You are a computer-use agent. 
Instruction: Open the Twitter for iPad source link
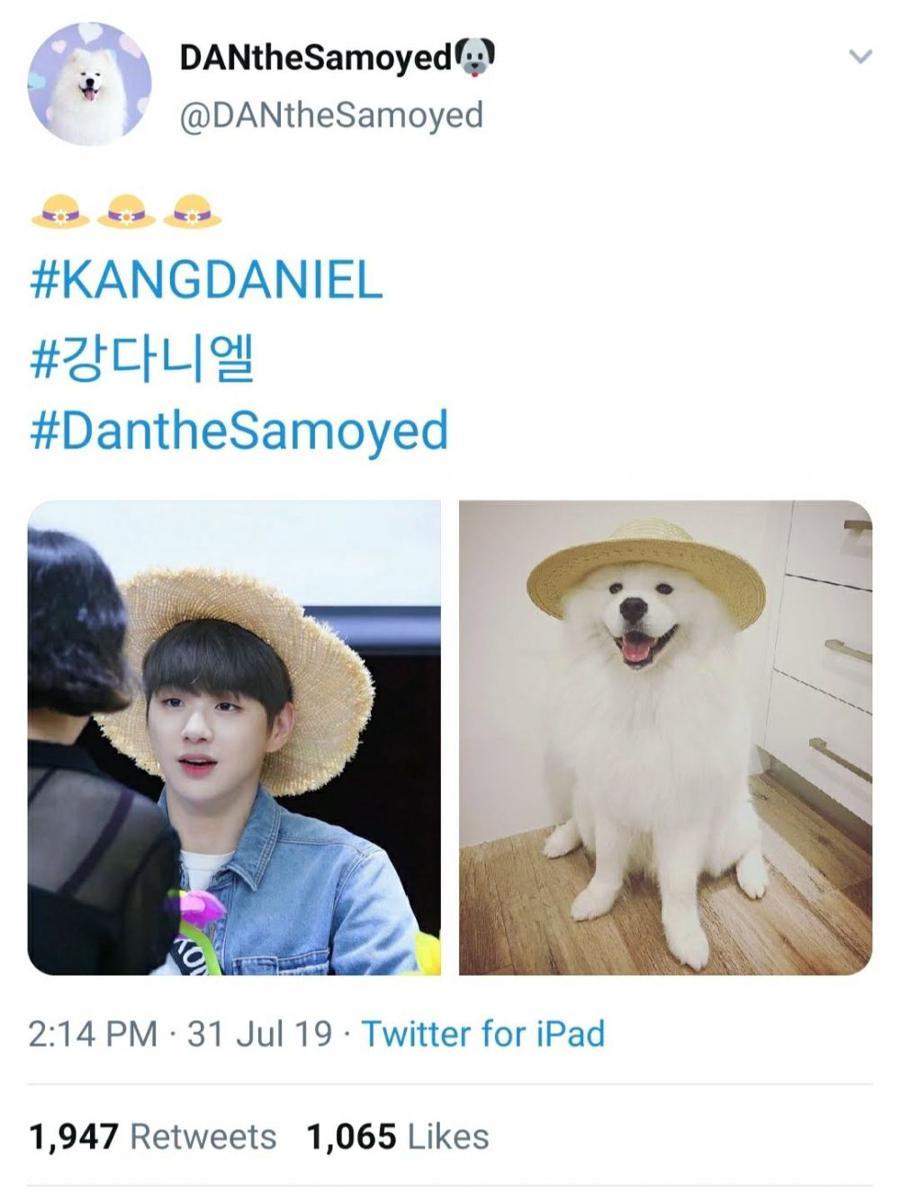[483, 1033]
